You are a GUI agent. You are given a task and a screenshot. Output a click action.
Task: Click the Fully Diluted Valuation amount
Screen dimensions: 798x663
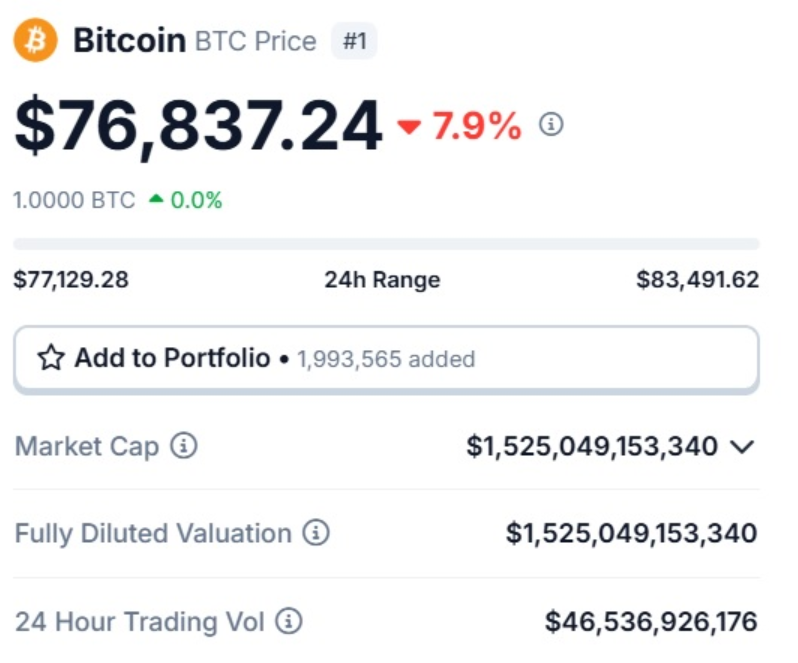point(632,534)
